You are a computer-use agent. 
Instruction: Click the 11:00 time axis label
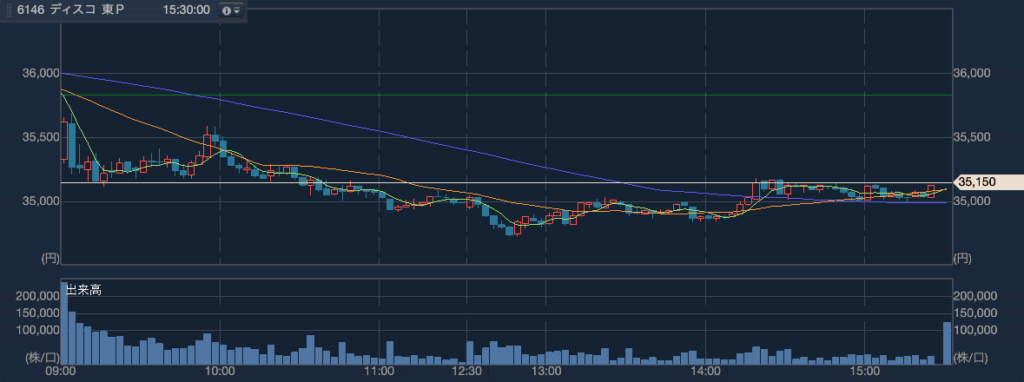(x=379, y=372)
